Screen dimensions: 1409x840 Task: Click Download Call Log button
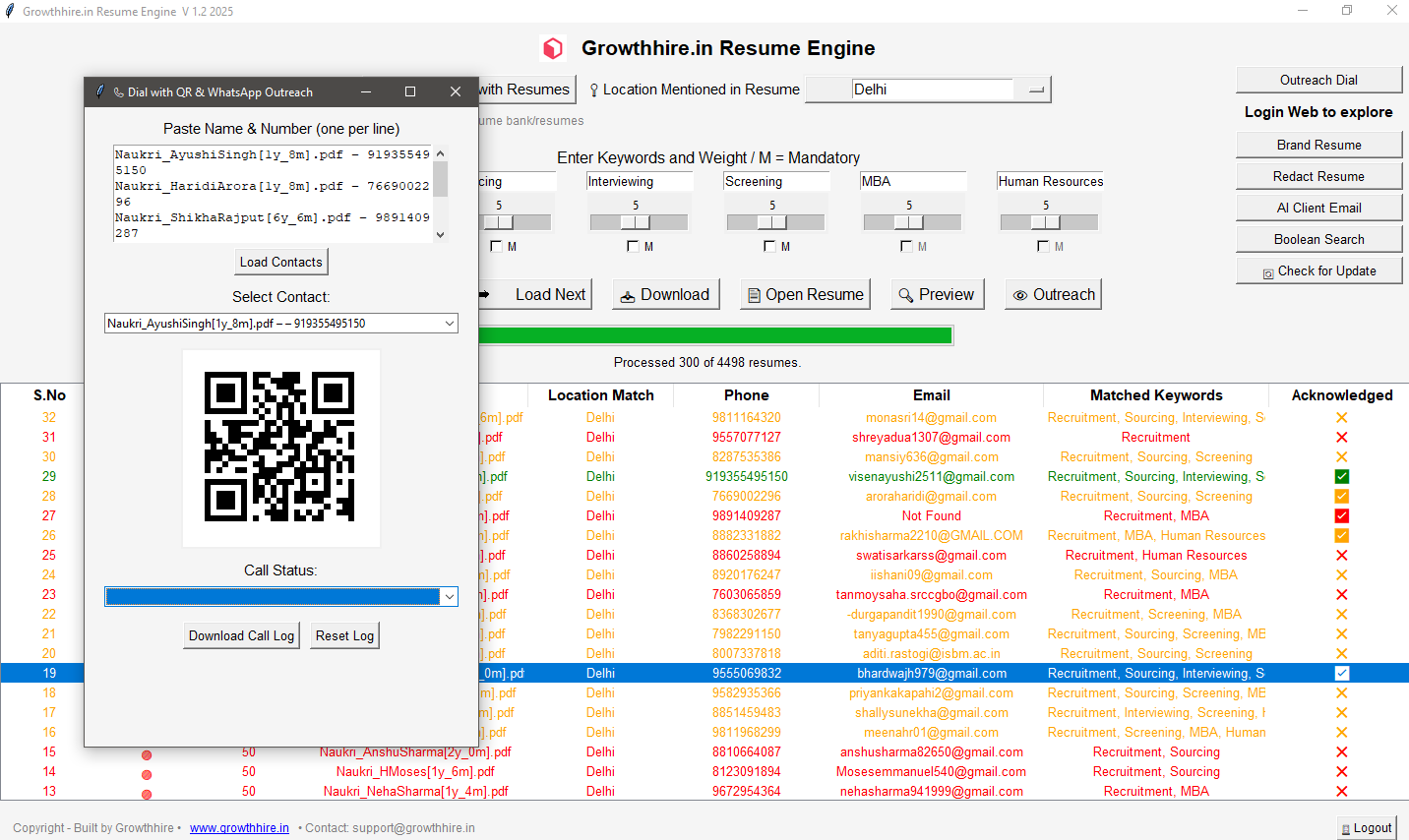[x=241, y=635]
